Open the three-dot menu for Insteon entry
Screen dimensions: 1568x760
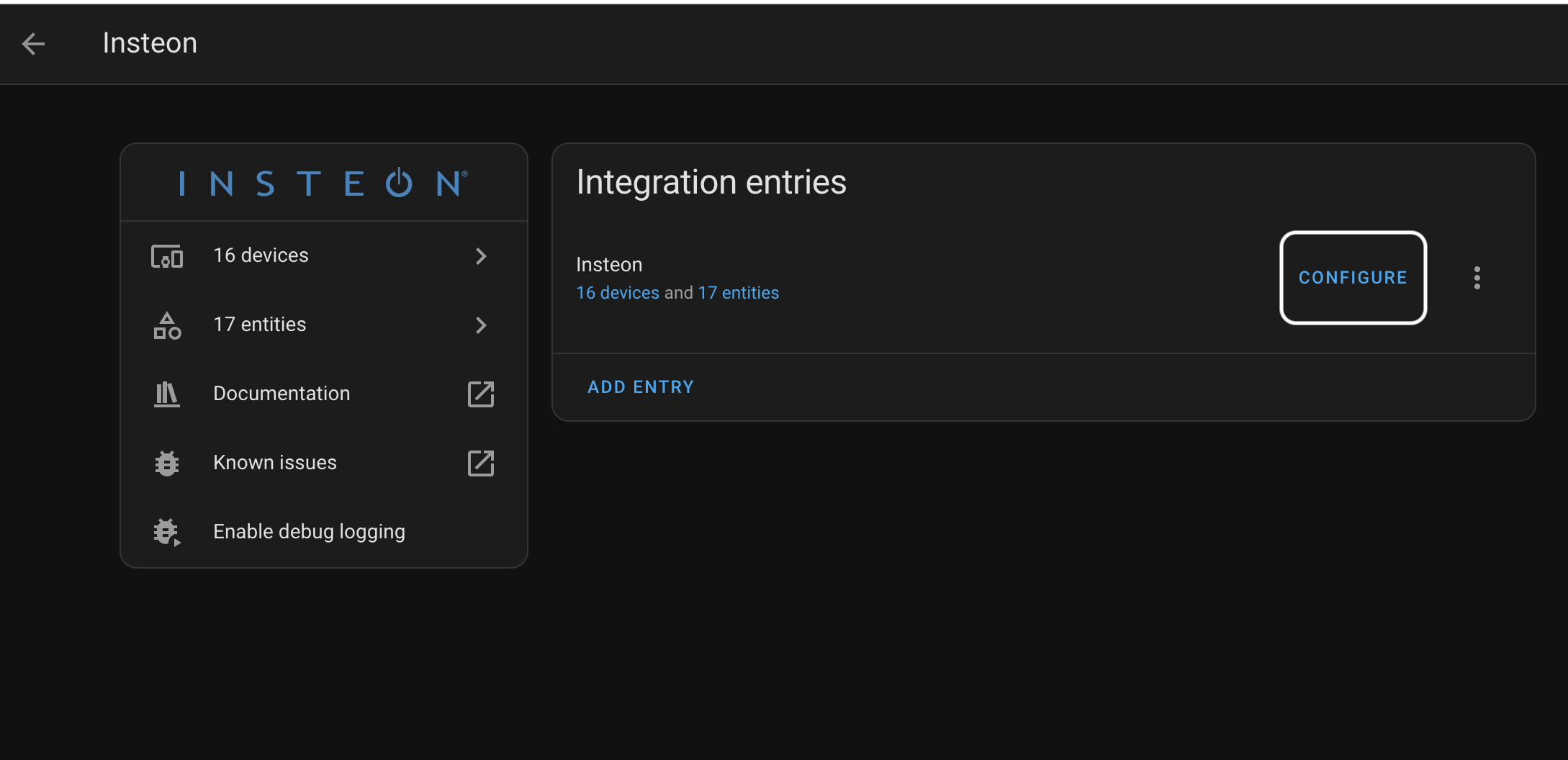[x=1477, y=278]
